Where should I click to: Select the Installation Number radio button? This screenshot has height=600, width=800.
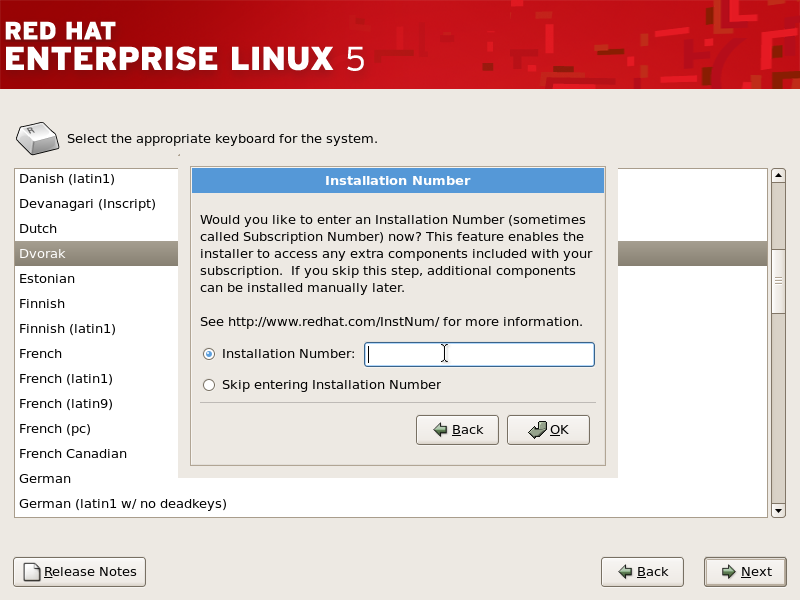click(x=209, y=354)
